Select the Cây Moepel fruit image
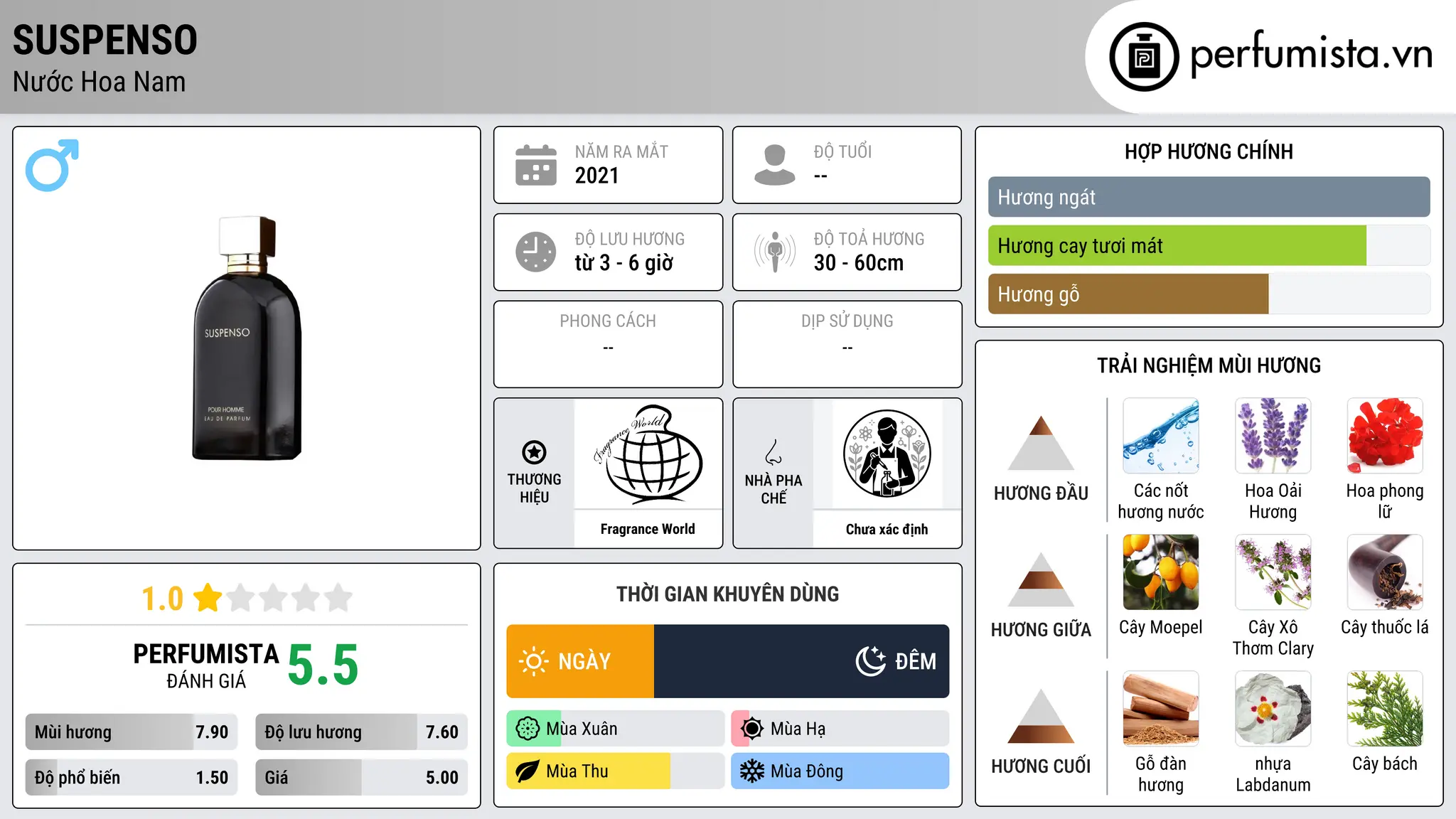Screen dimensions: 1456x819 (1161, 572)
